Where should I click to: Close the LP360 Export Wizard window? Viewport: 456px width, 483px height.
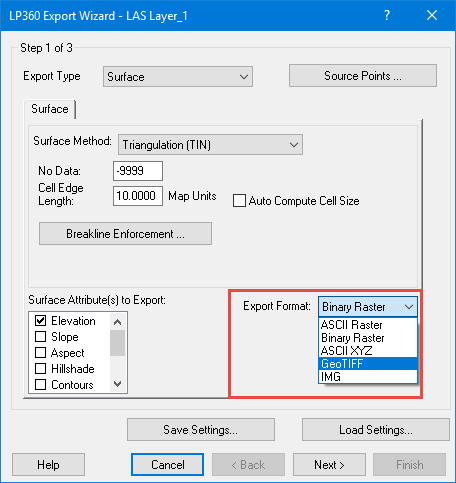432,15
